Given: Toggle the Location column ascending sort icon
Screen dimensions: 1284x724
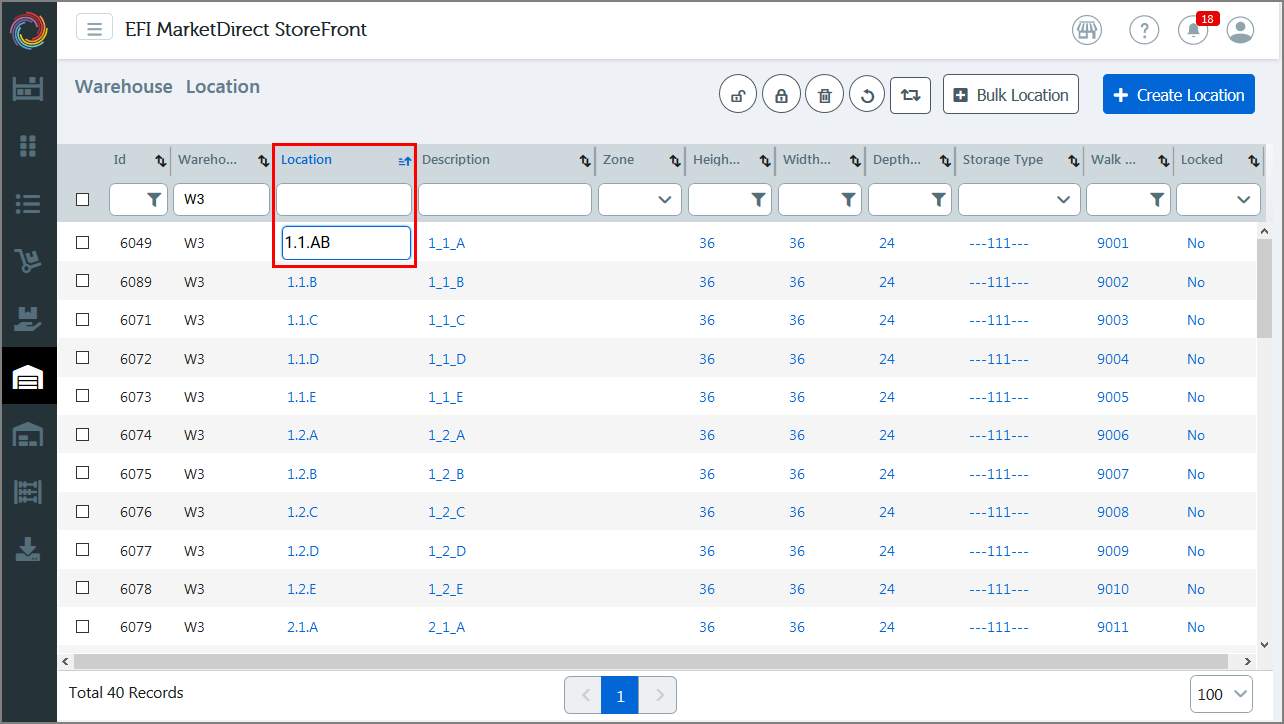Looking at the screenshot, I should tap(405, 160).
